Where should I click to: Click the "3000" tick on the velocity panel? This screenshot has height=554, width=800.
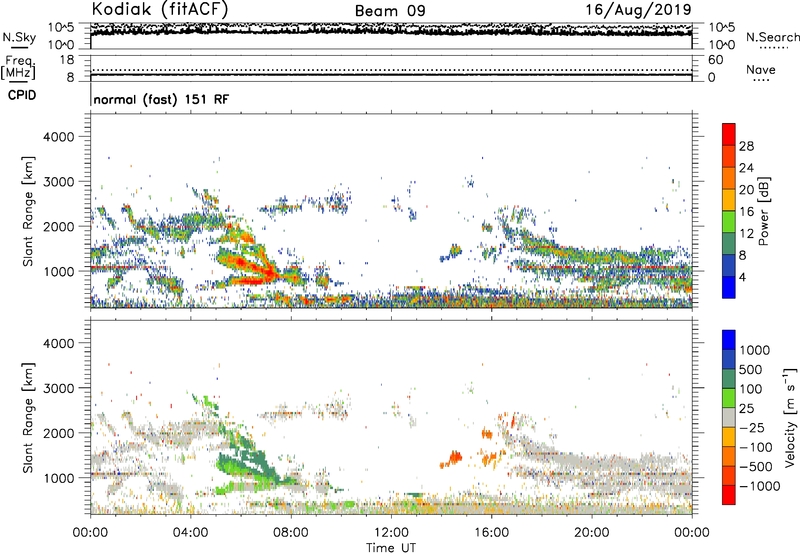click(x=58, y=388)
